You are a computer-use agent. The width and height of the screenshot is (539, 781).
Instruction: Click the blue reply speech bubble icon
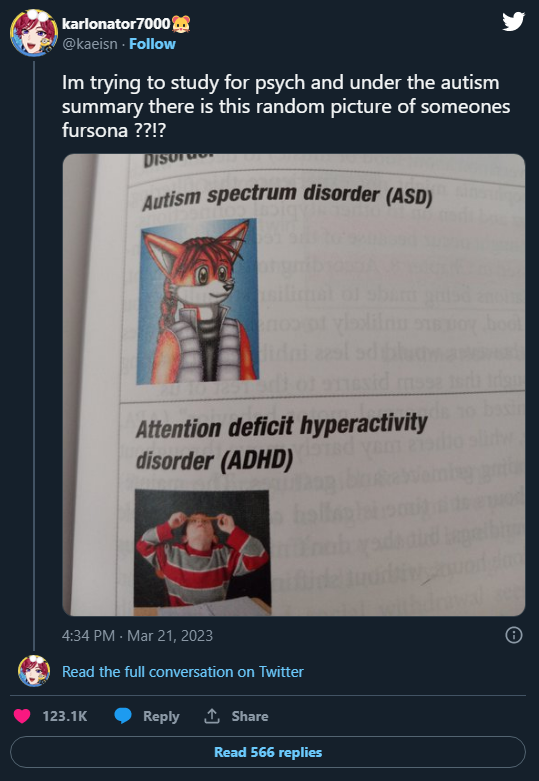click(123, 716)
